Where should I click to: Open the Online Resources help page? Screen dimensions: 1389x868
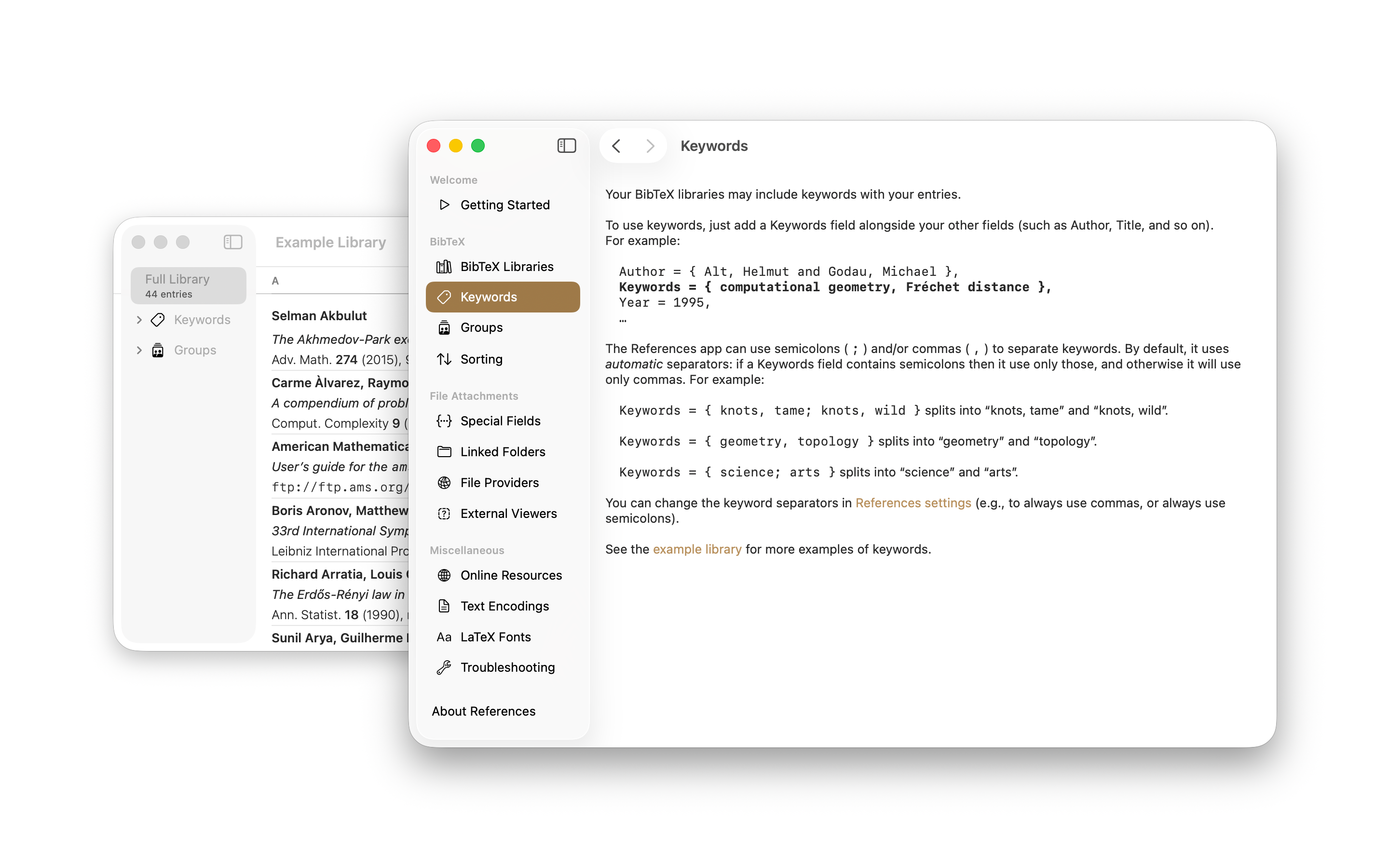[503, 575]
